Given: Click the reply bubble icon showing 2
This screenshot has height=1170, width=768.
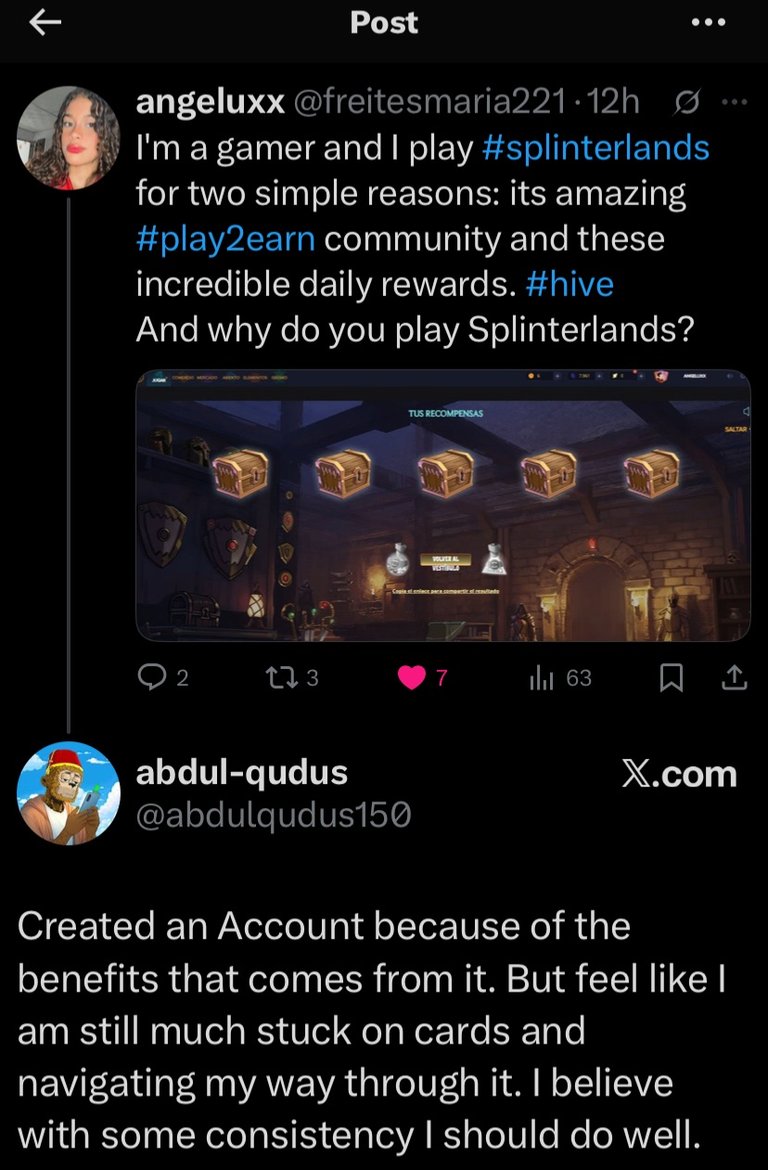Looking at the screenshot, I should [x=150, y=678].
